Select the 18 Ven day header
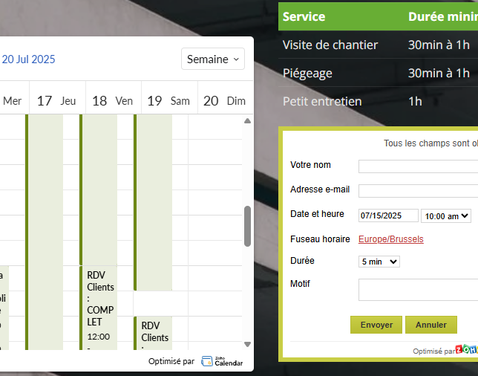This screenshot has height=376, width=478. pos(113,101)
